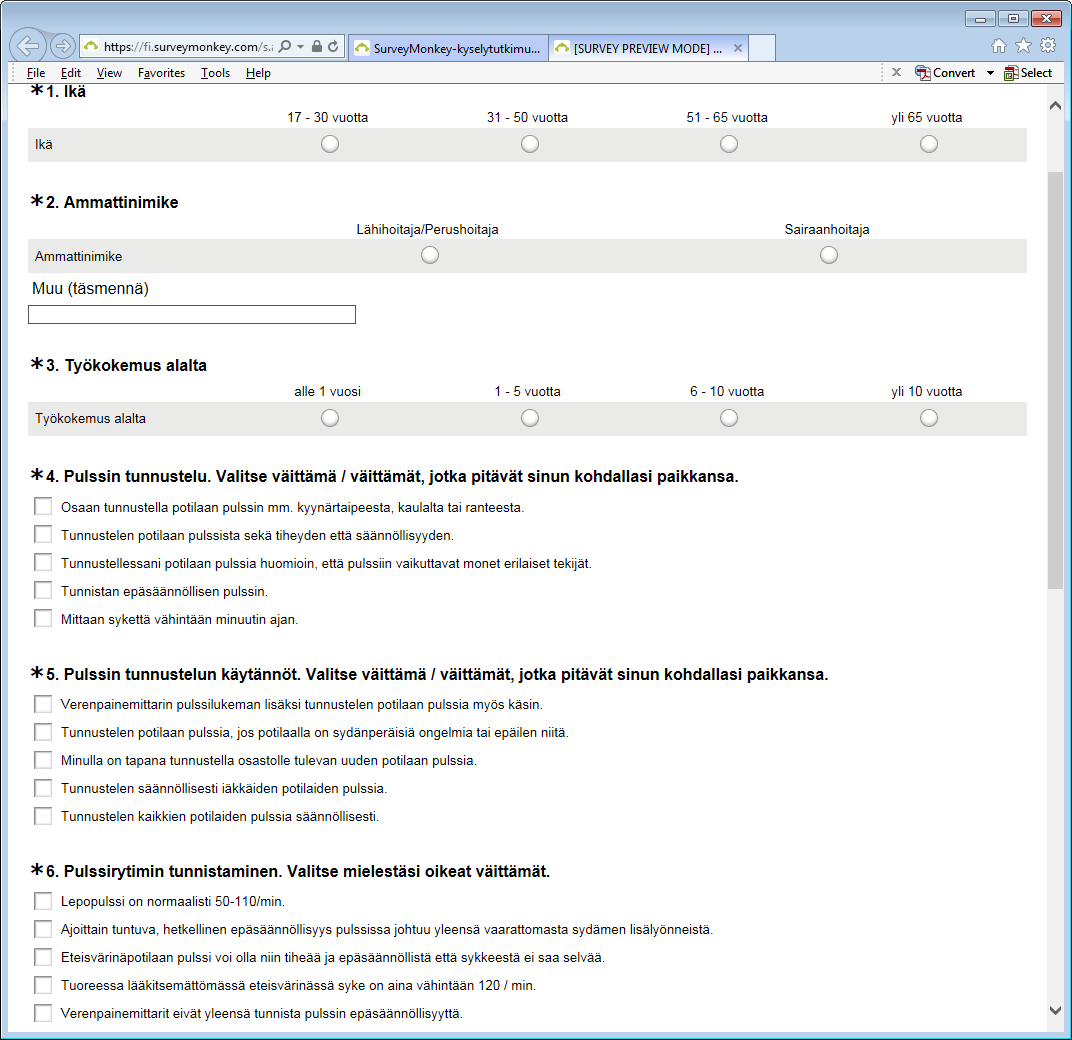Switch to the SURVEY PREVIEW MODE tab

648,48
